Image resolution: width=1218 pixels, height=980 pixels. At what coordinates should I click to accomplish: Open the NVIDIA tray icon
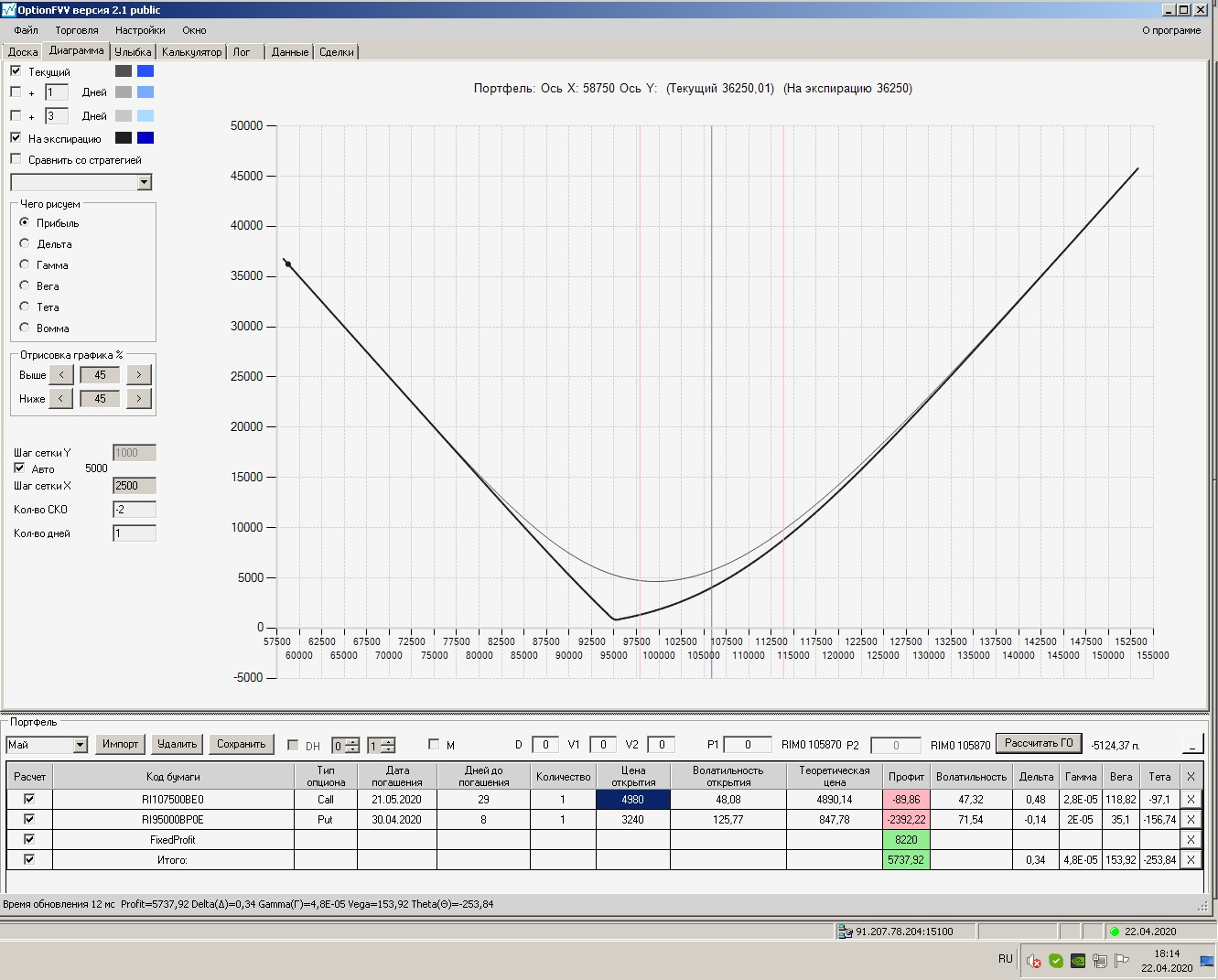(1078, 961)
